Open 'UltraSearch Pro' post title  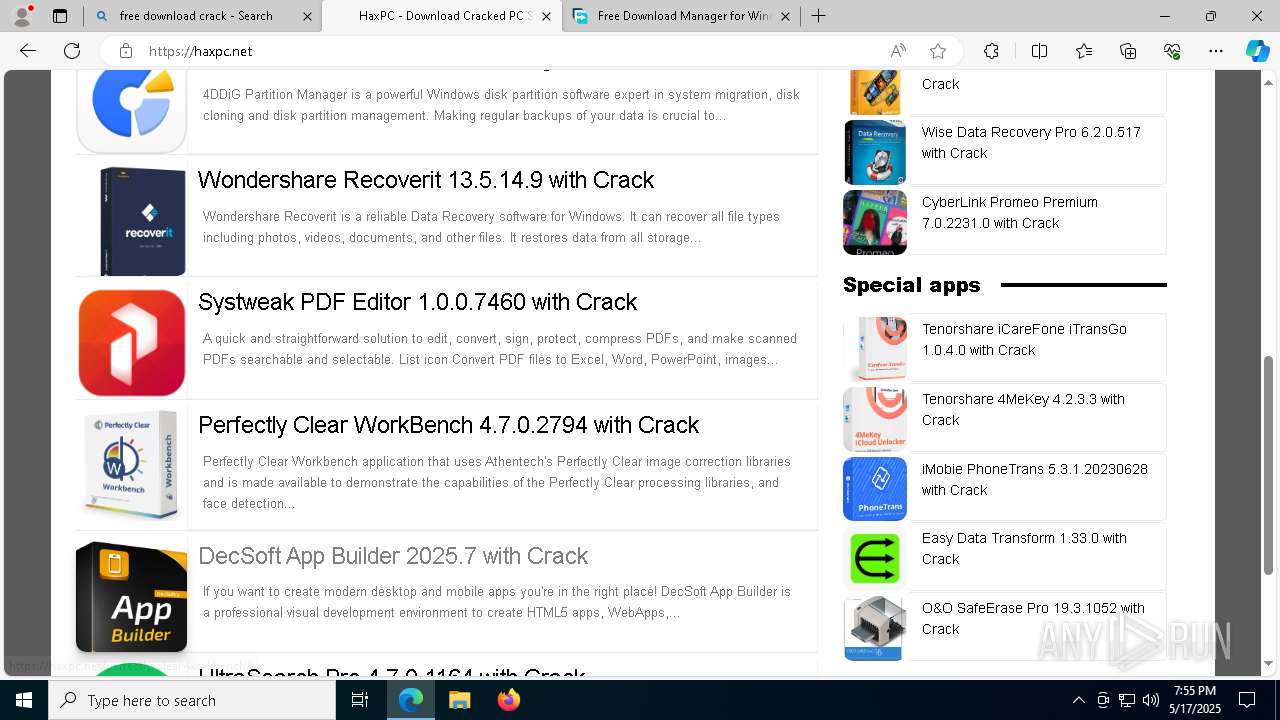coord(392,675)
